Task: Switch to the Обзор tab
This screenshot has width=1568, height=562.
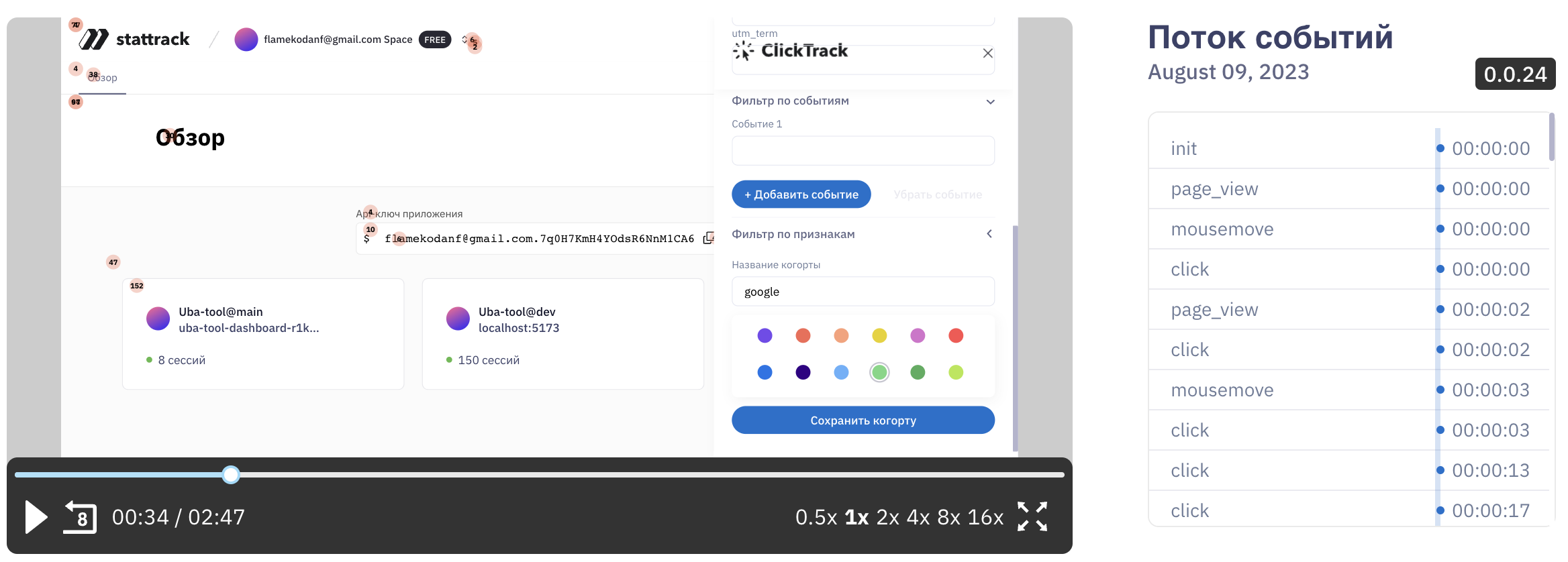Action: pos(103,78)
